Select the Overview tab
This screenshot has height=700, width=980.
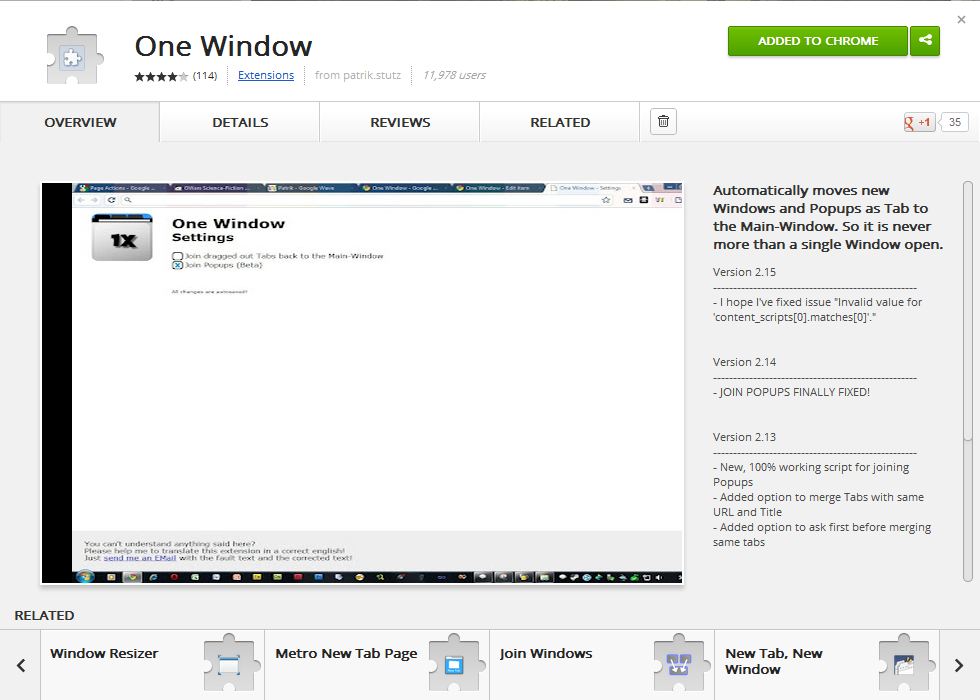(x=80, y=122)
